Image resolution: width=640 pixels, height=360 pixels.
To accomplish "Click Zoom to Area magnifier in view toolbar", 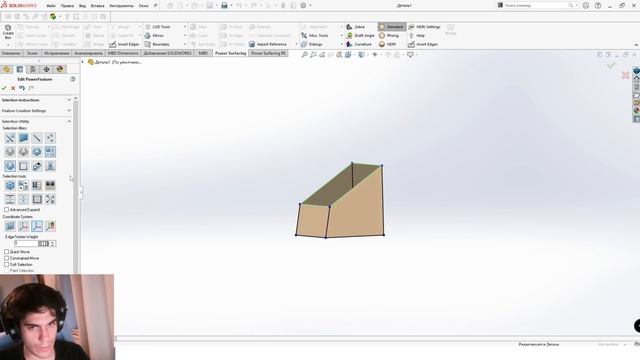I will [x=313, y=54].
